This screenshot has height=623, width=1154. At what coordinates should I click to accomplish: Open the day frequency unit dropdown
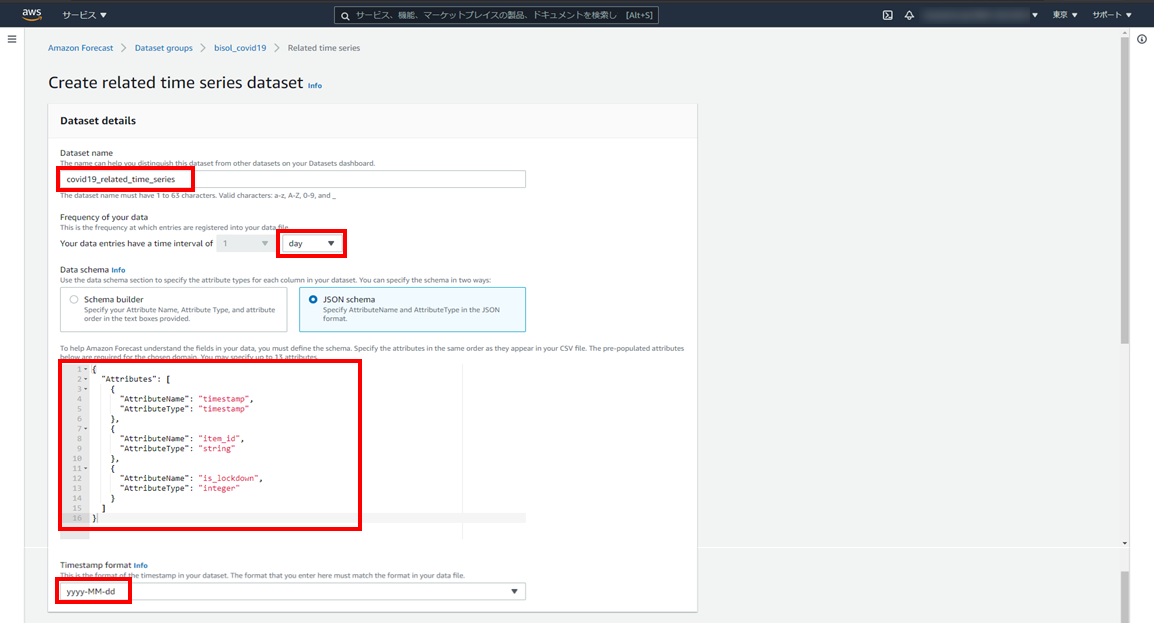tap(311, 243)
